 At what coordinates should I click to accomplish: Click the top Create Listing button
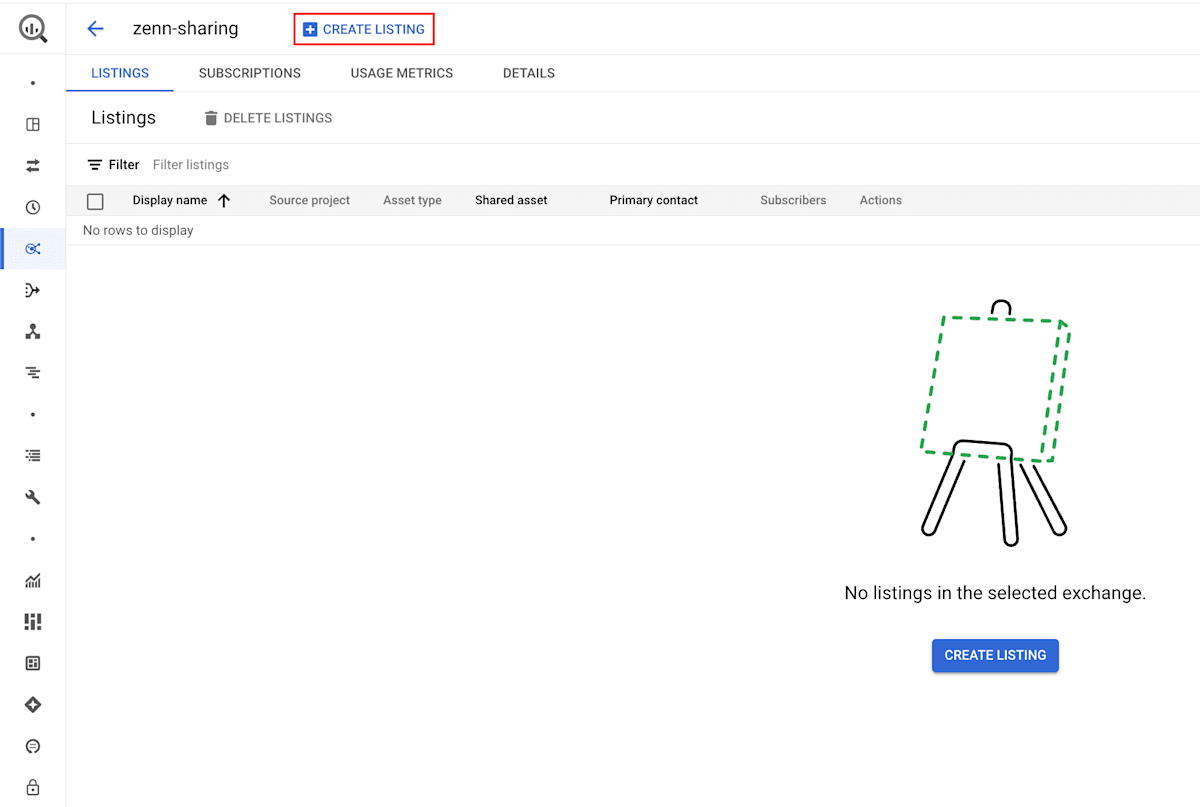(x=364, y=29)
